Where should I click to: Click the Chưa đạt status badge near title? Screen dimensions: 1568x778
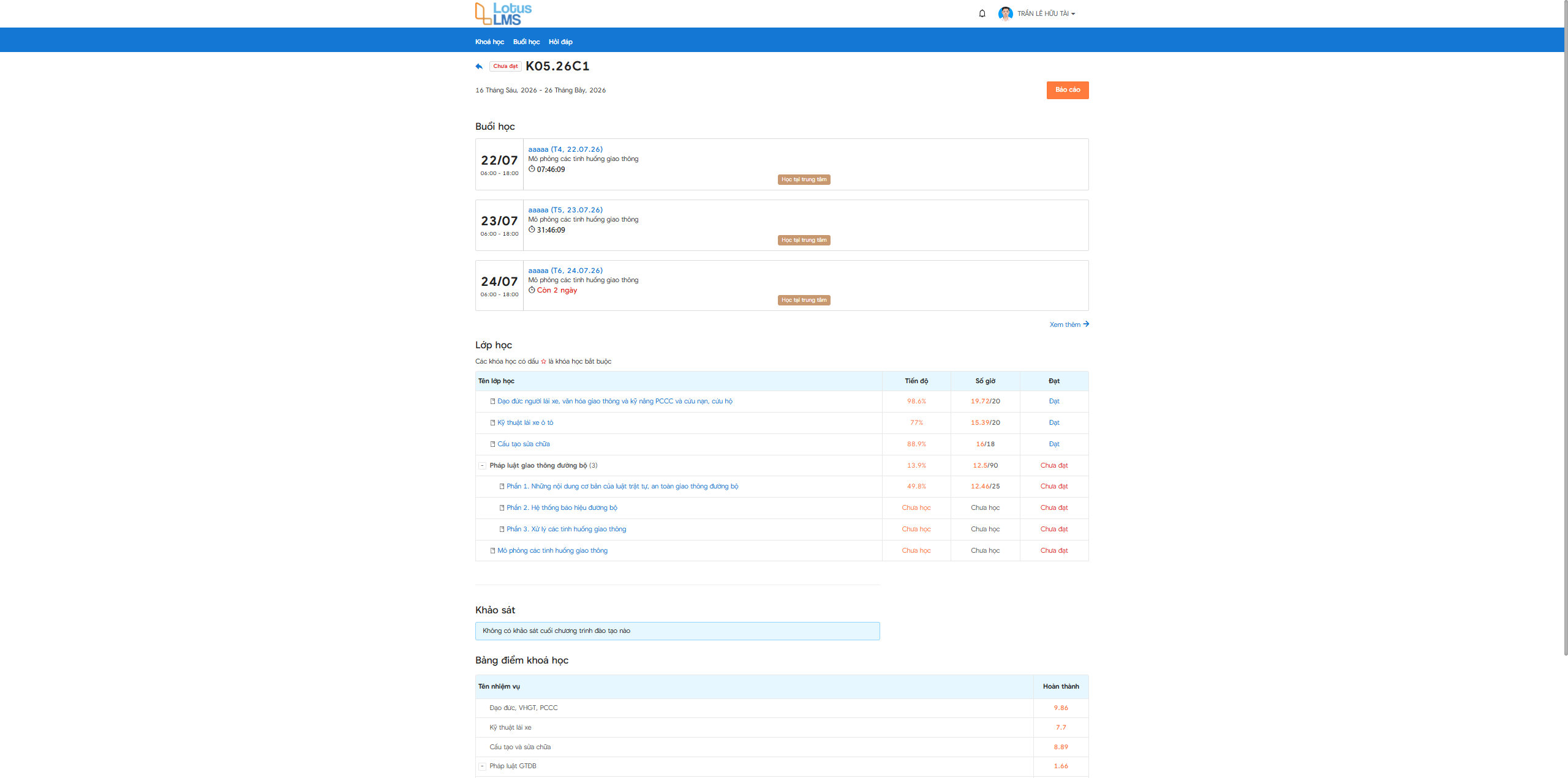[x=505, y=66]
